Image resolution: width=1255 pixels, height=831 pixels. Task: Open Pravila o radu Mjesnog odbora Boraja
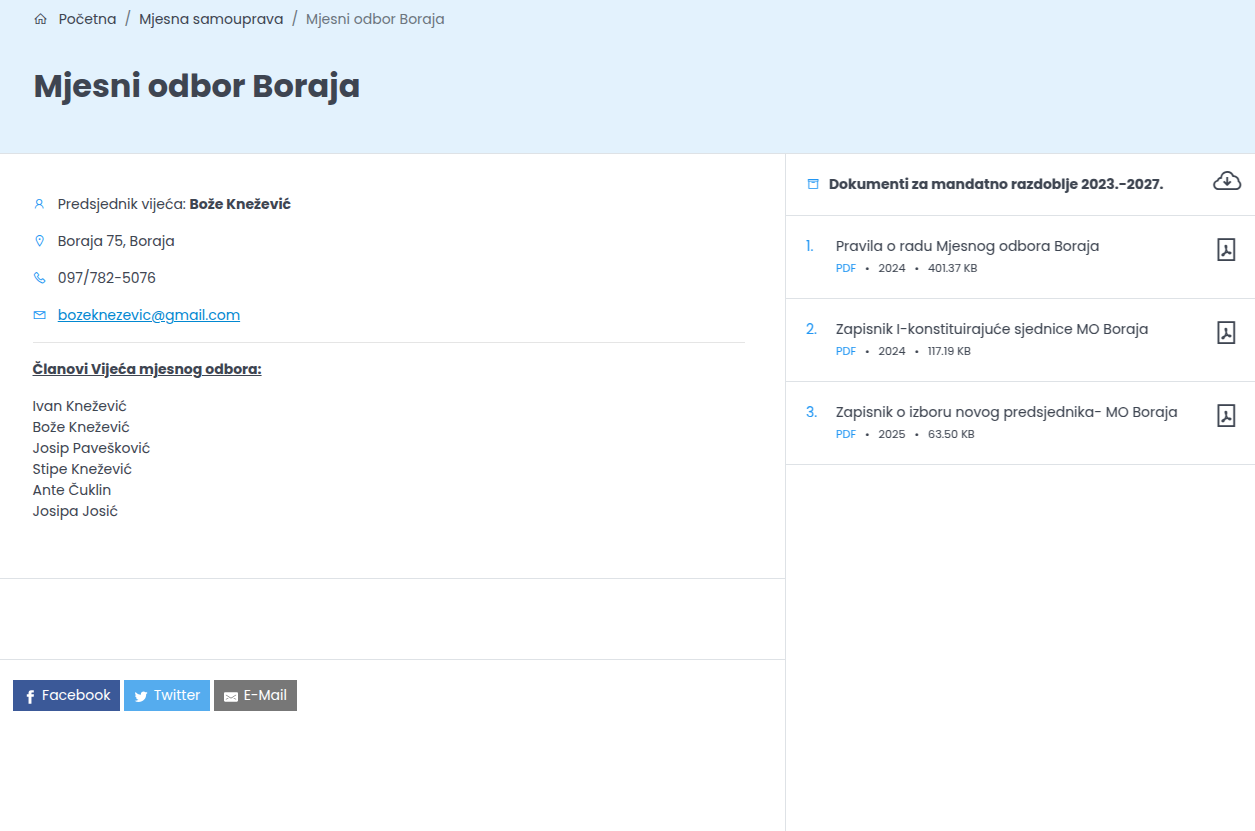pyautogui.click(x=967, y=246)
